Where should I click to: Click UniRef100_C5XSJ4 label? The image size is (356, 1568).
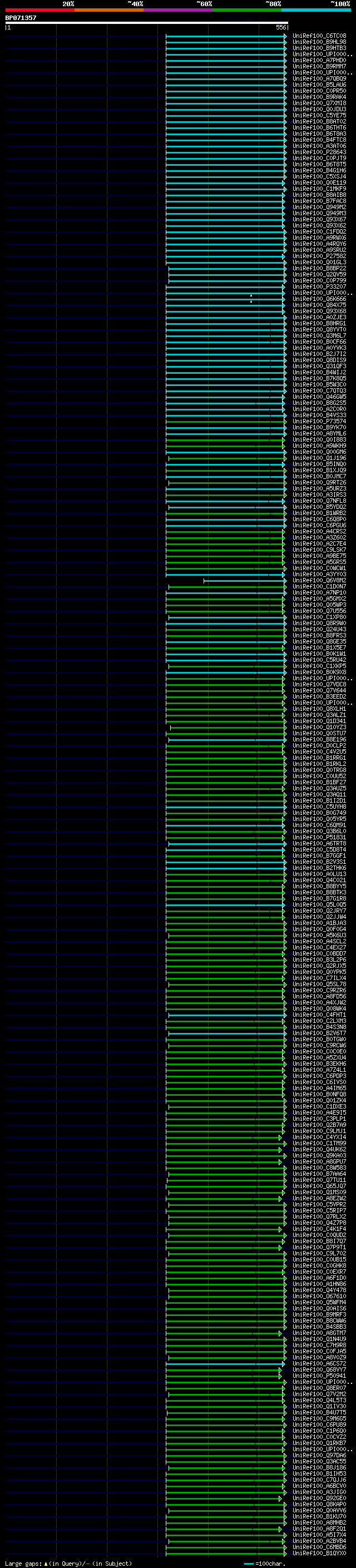pos(319,176)
